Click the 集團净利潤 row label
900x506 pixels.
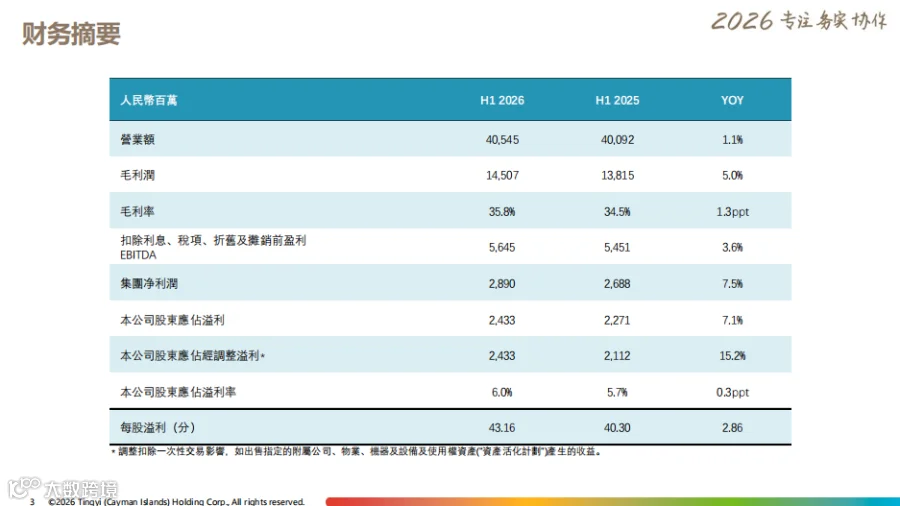coord(149,283)
